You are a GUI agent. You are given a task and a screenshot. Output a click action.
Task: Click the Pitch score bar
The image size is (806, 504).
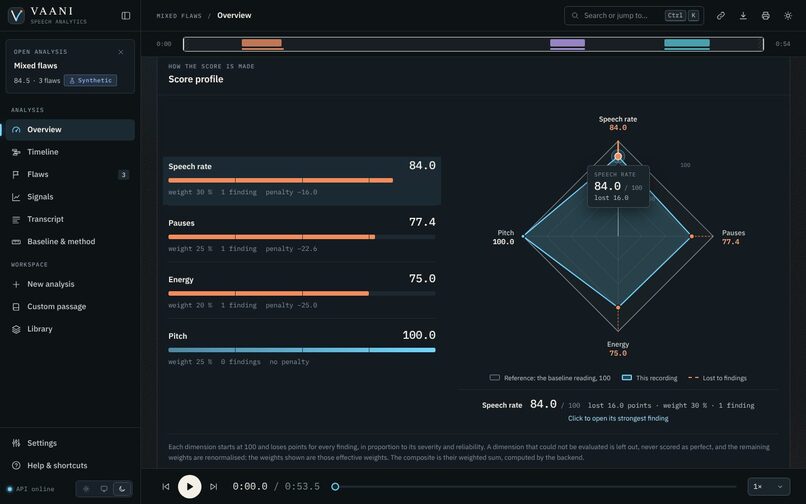(x=302, y=350)
